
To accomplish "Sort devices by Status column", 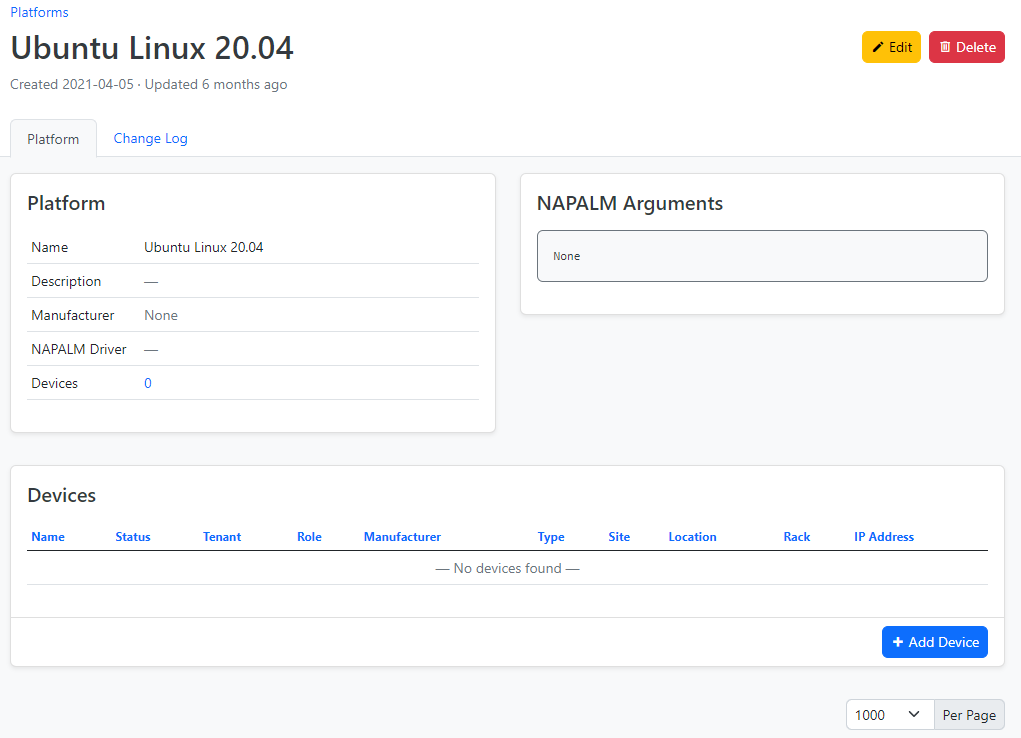I will (x=133, y=537).
